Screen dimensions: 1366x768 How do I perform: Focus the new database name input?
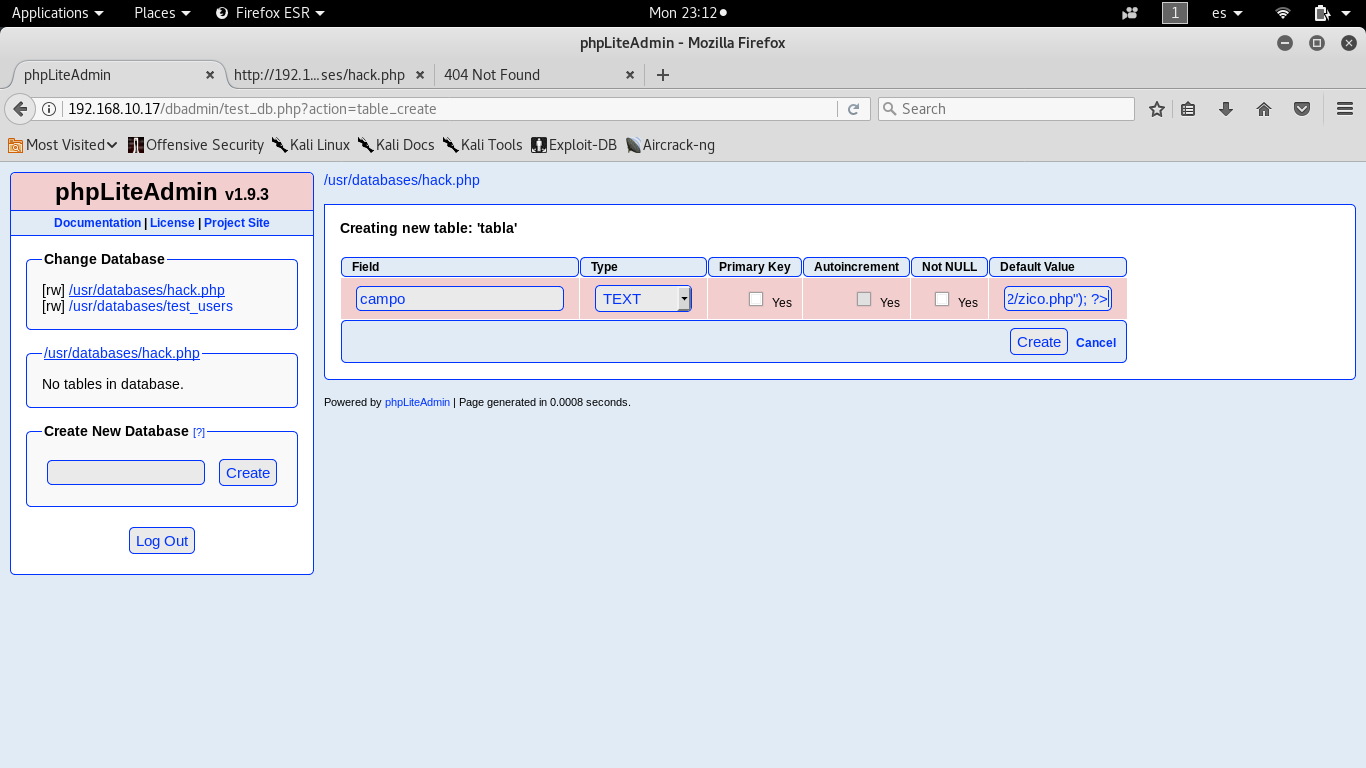[126, 473]
